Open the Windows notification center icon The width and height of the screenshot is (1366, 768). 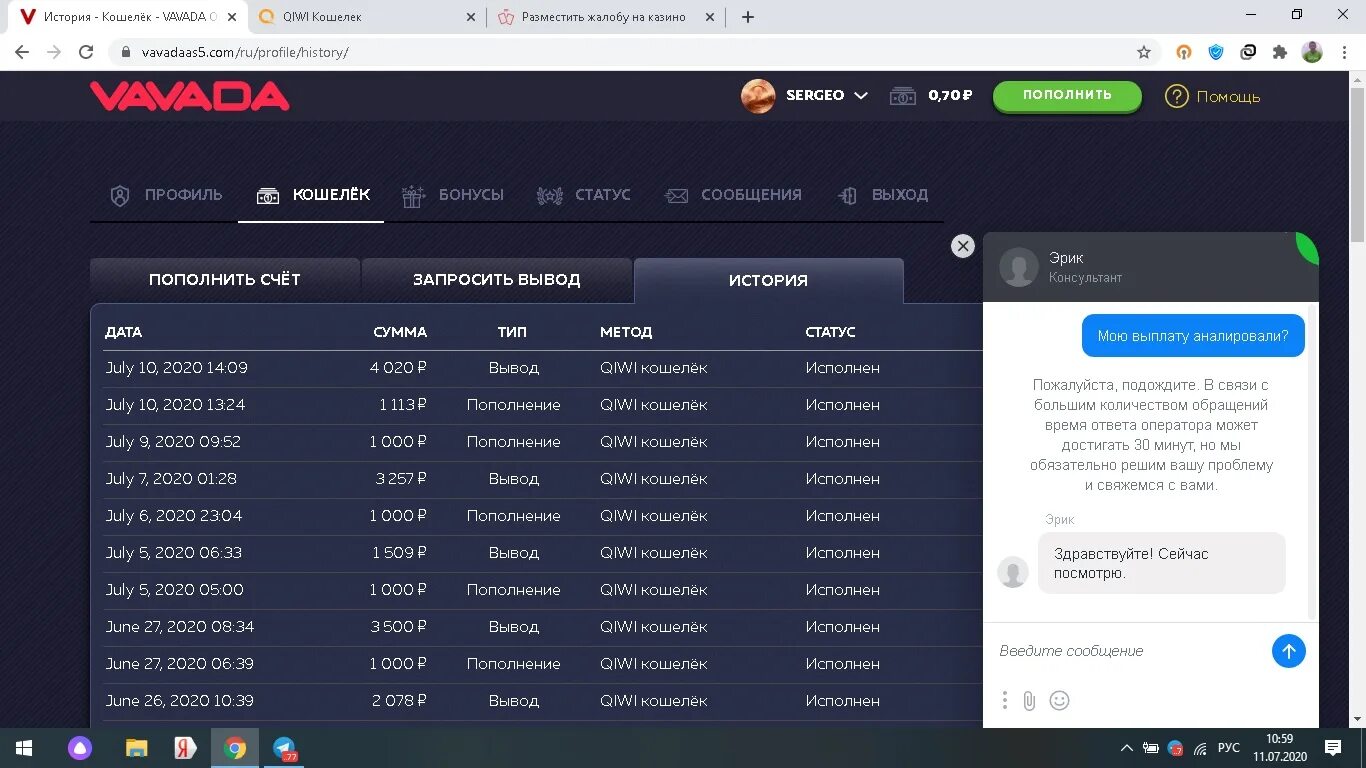1332,748
